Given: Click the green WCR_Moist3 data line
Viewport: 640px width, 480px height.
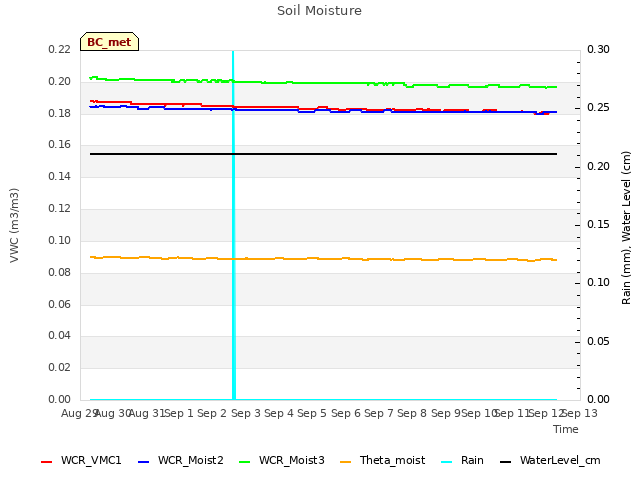Looking at the screenshot, I should click(x=323, y=83).
